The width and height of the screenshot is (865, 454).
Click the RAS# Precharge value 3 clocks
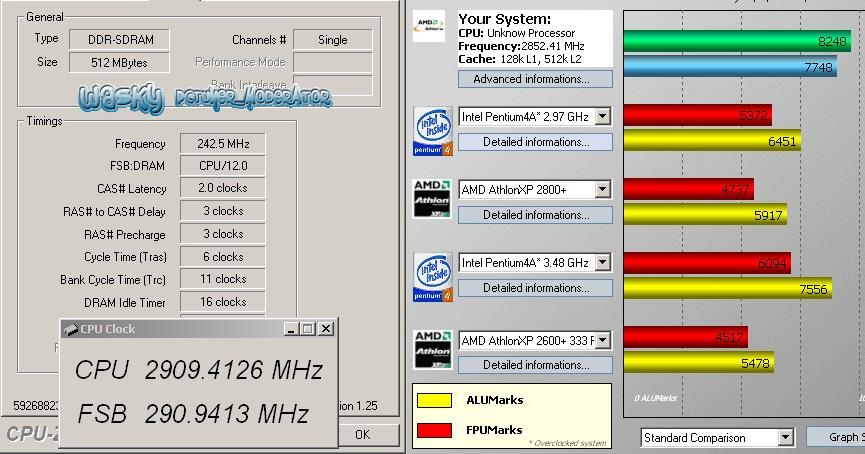point(223,234)
